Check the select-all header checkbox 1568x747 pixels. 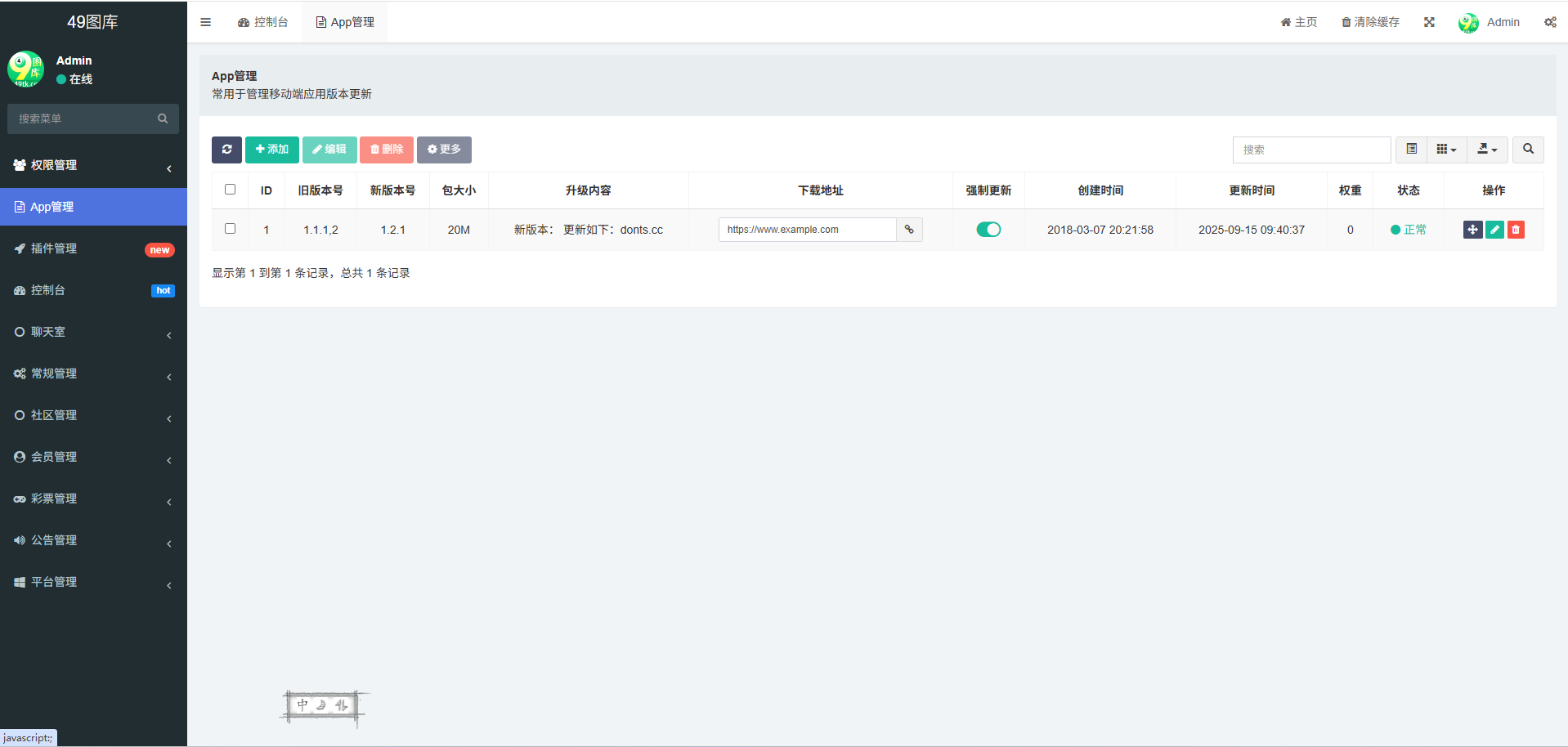(x=230, y=190)
